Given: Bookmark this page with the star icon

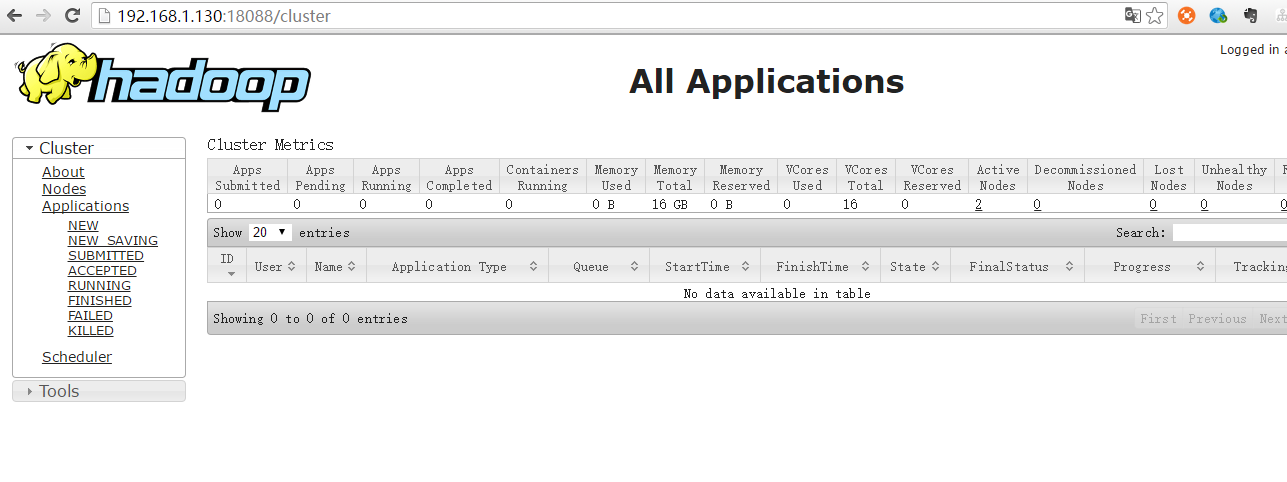Looking at the screenshot, I should pyautogui.click(x=1155, y=15).
